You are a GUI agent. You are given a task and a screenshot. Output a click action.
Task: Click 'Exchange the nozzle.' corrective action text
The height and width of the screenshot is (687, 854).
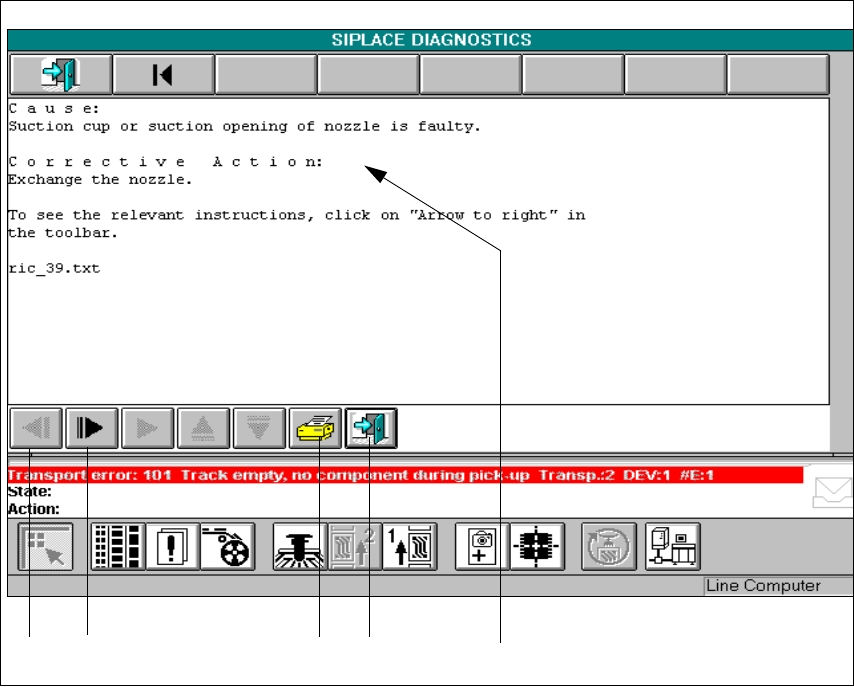tap(100, 180)
